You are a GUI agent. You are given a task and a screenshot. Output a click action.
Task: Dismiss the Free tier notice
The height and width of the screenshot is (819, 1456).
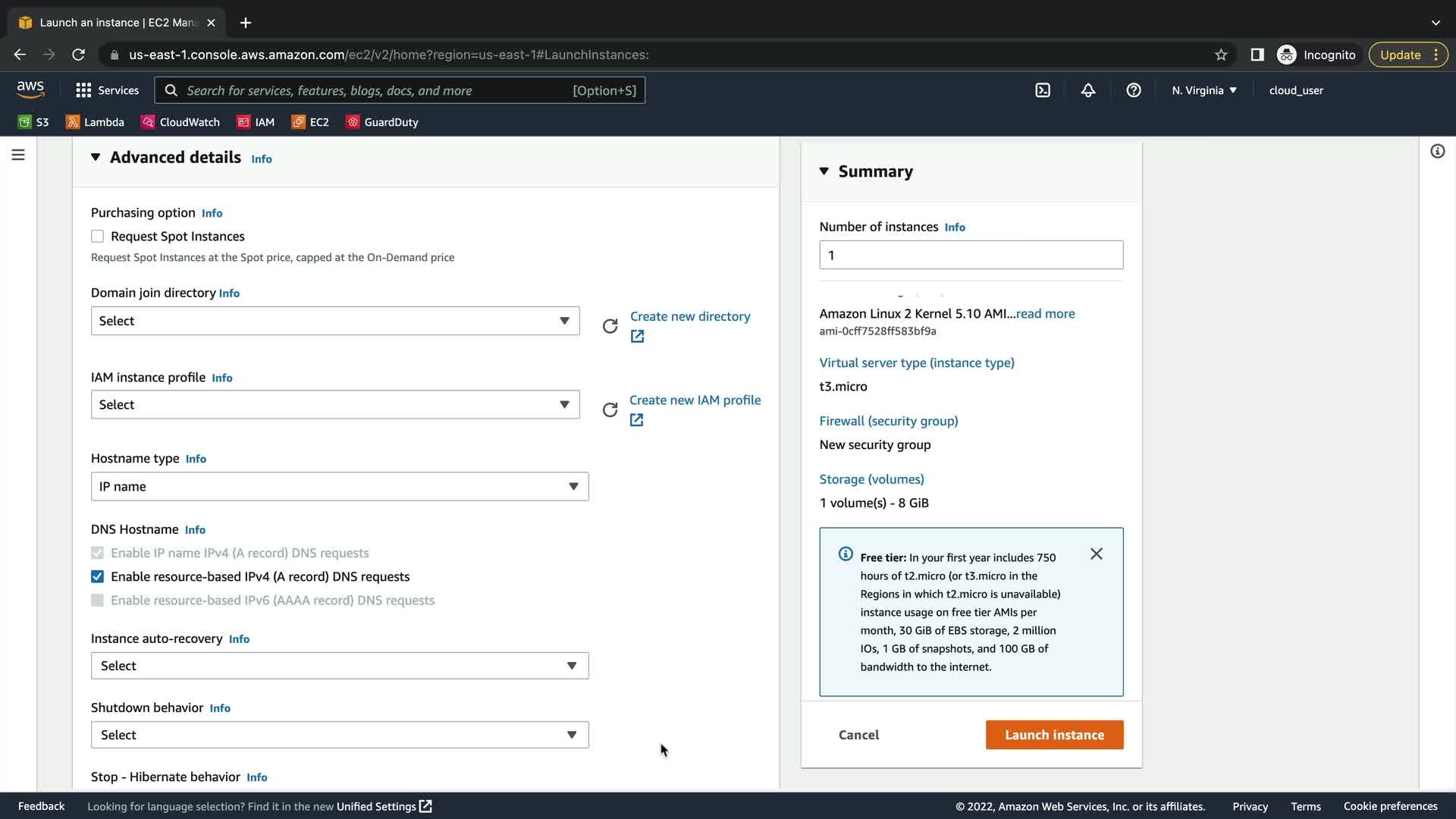click(x=1096, y=554)
